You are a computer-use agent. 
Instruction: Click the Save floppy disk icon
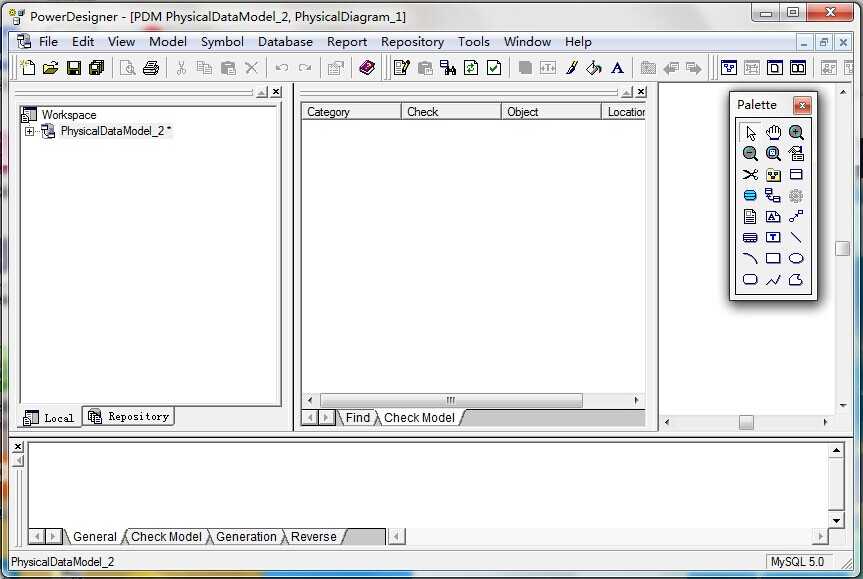[x=74, y=68]
